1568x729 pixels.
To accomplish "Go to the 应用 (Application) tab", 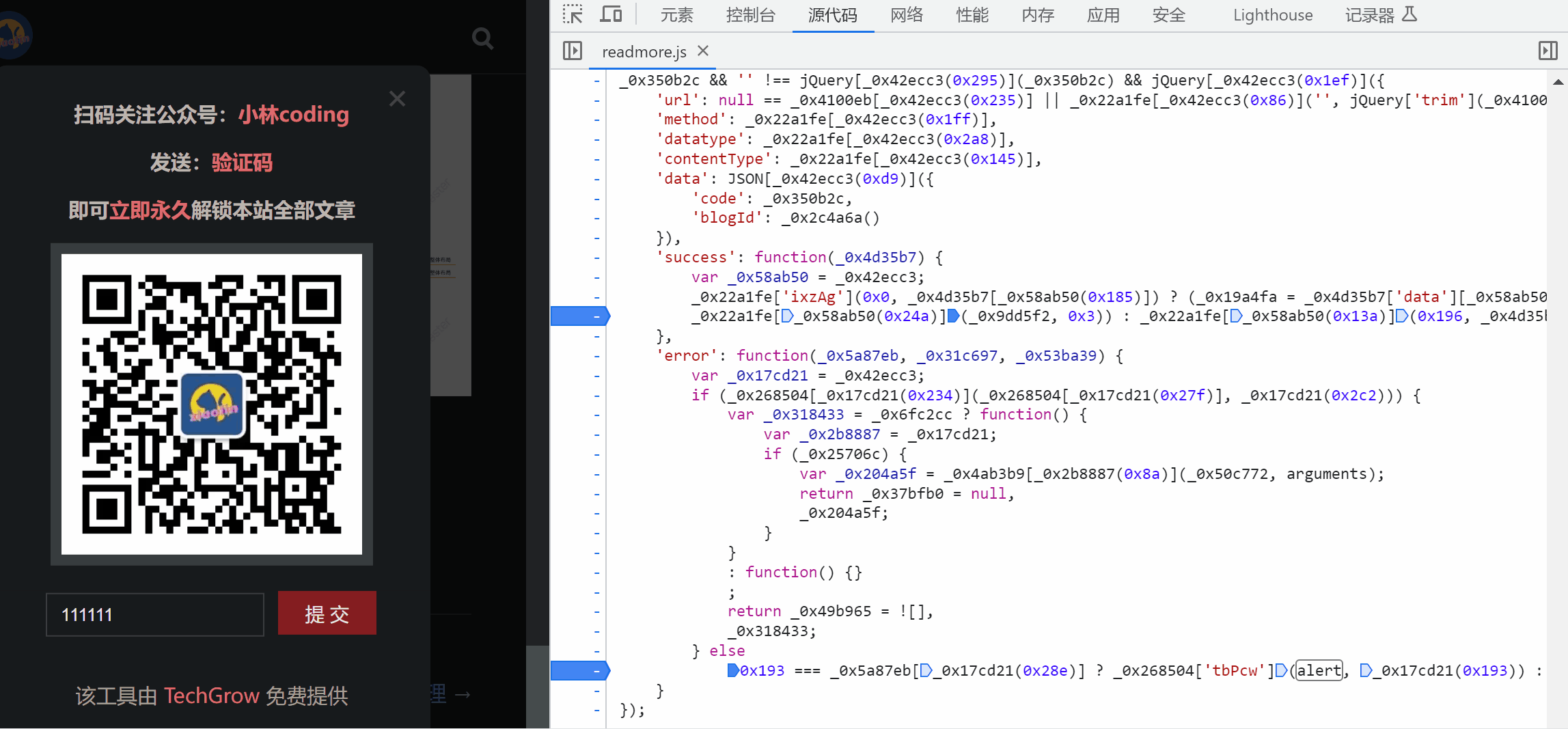I will point(1103,15).
